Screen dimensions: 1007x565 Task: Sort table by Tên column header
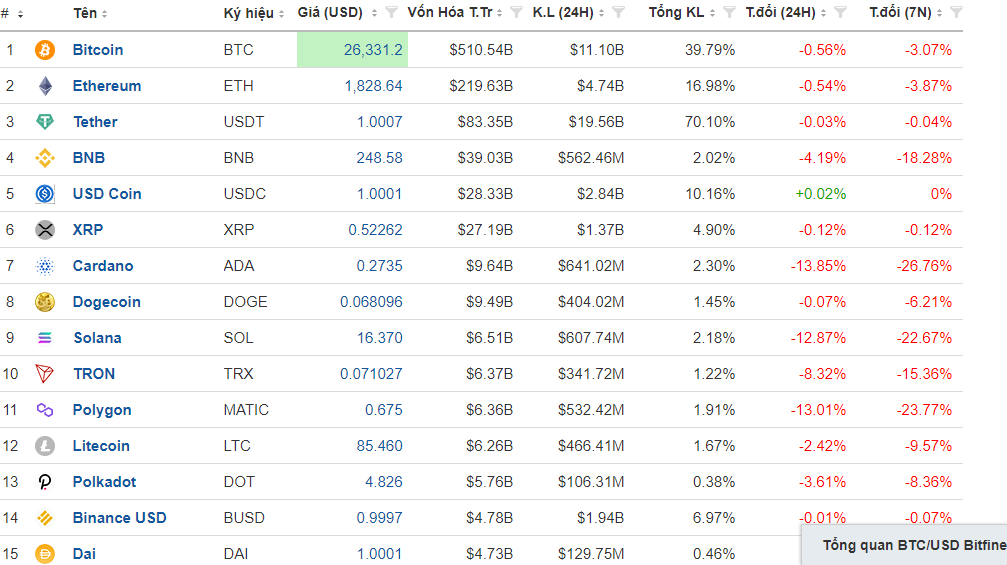[x=90, y=13]
